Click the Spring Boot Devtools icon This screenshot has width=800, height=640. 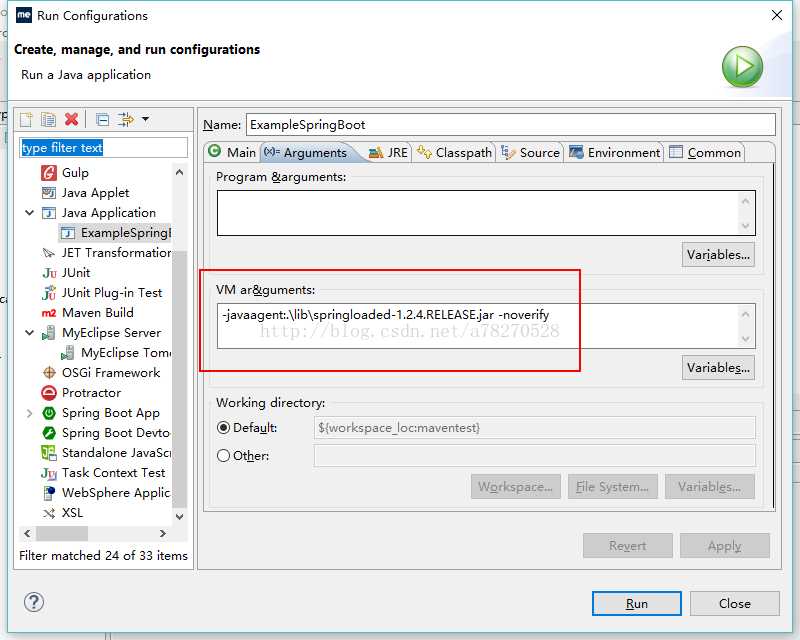point(49,433)
